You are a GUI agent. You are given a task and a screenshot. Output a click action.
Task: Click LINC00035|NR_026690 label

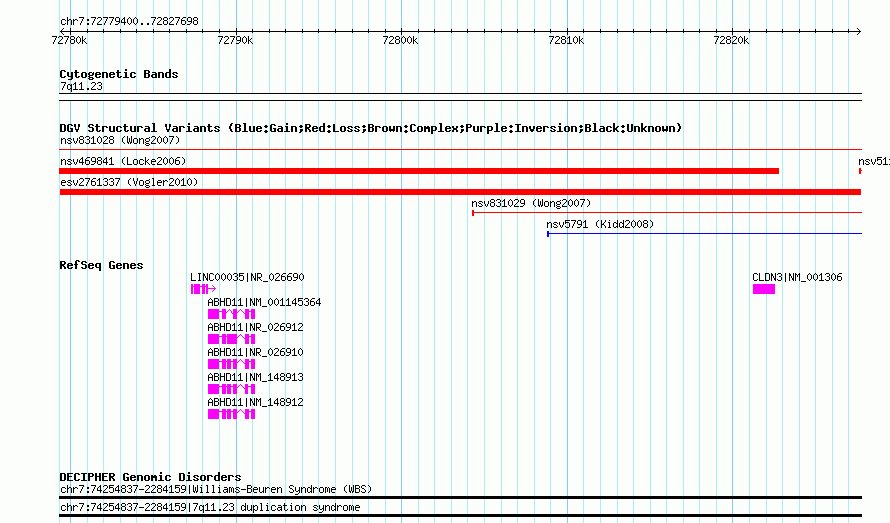point(247,277)
